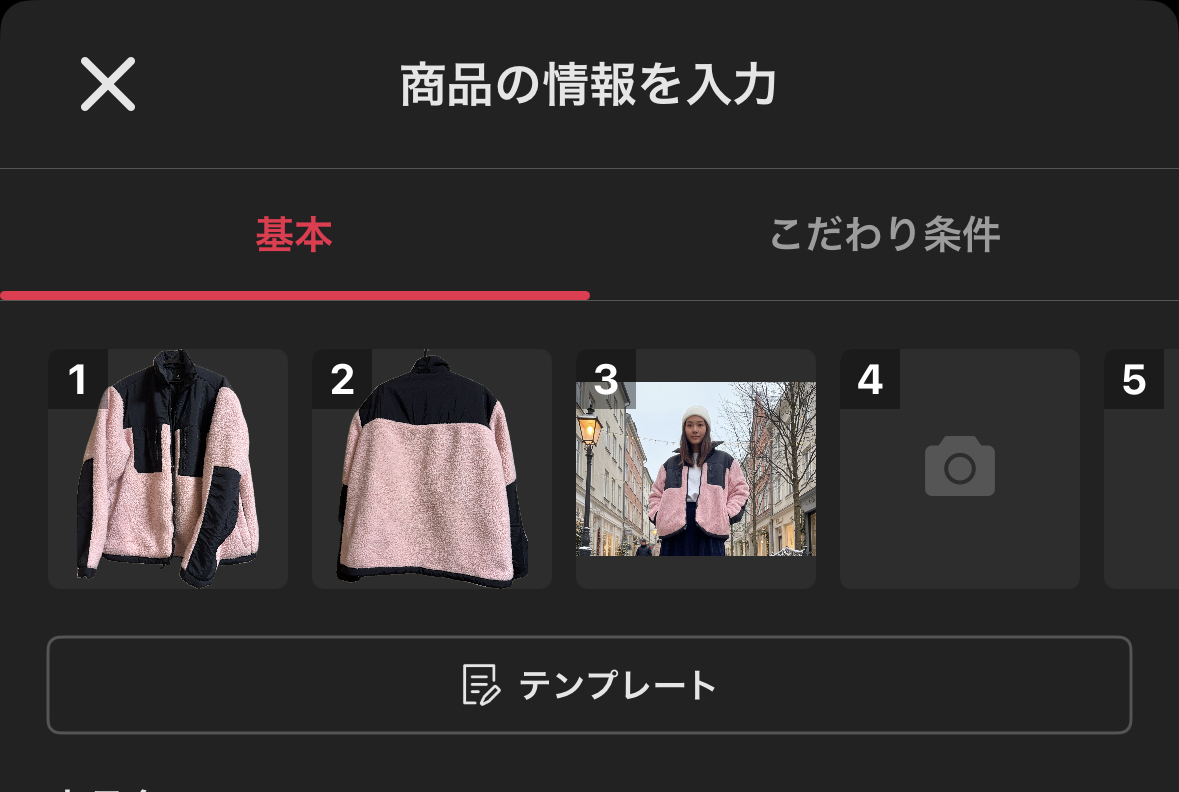Screen dimensions: 1179x792
Task: Add a photo in empty slot 5
Action: point(1141,469)
